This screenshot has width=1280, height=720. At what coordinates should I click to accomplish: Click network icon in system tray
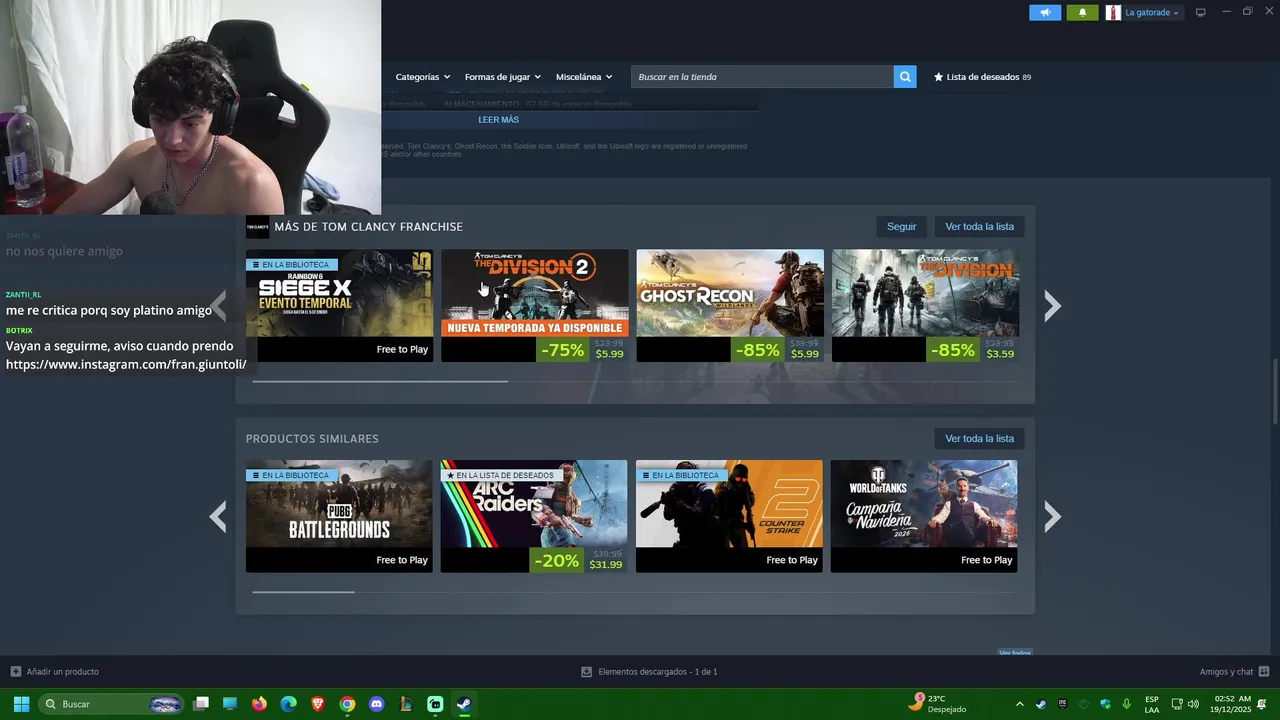pyautogui.click(x=1177, y=704)
